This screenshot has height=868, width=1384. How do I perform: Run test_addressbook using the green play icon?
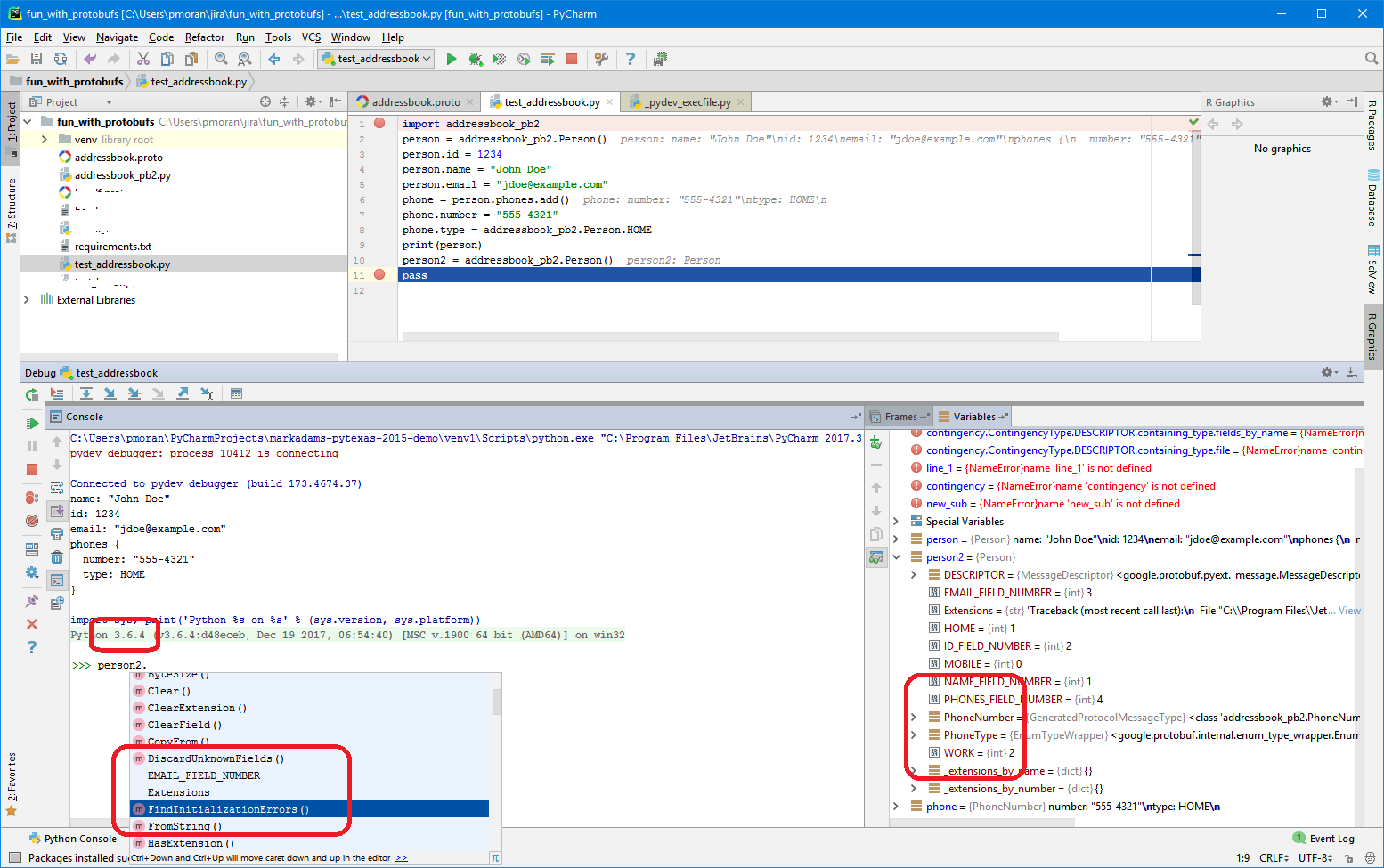(x=452, y=59)
